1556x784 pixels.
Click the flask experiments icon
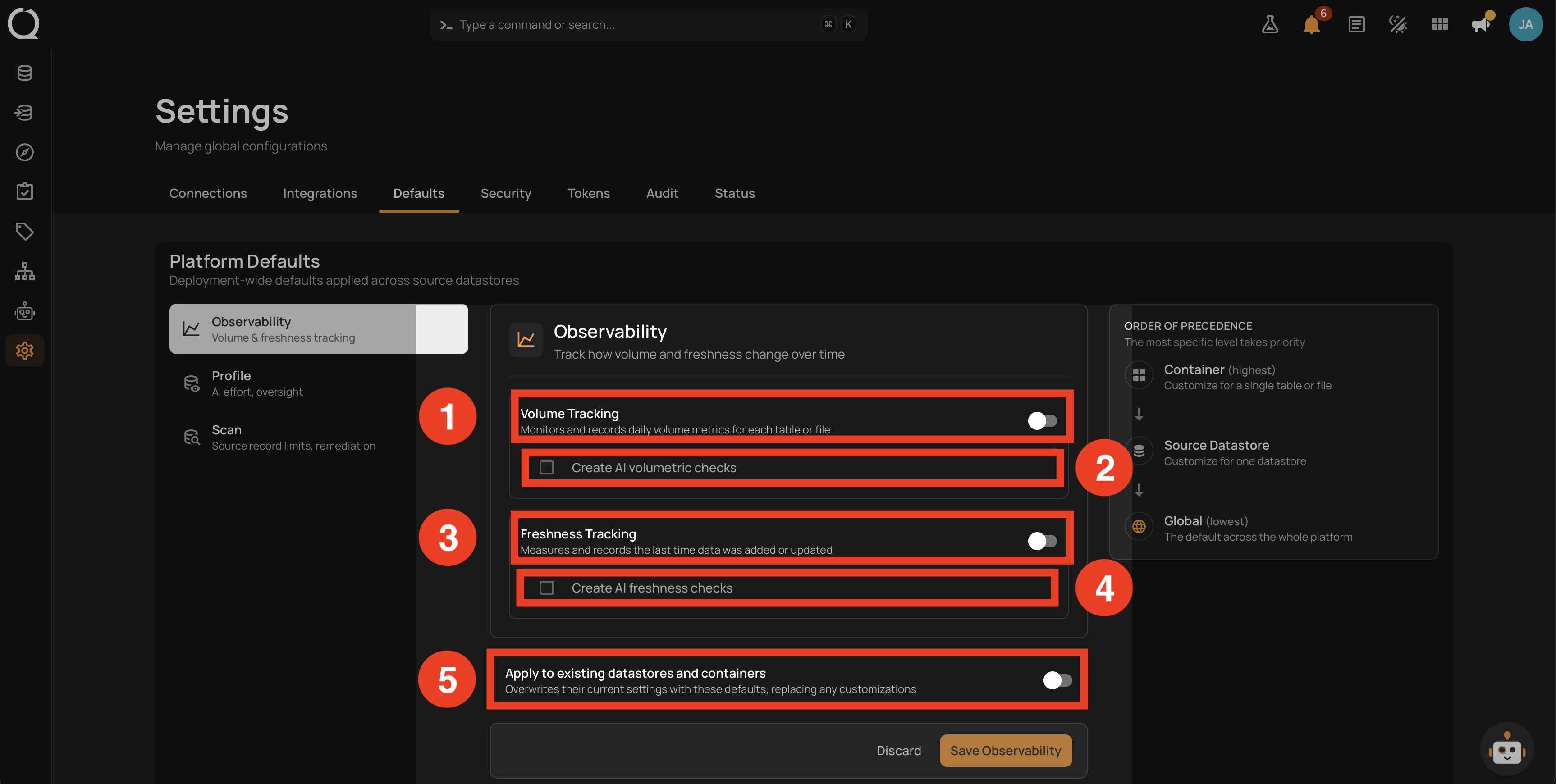pos(1270,25)
